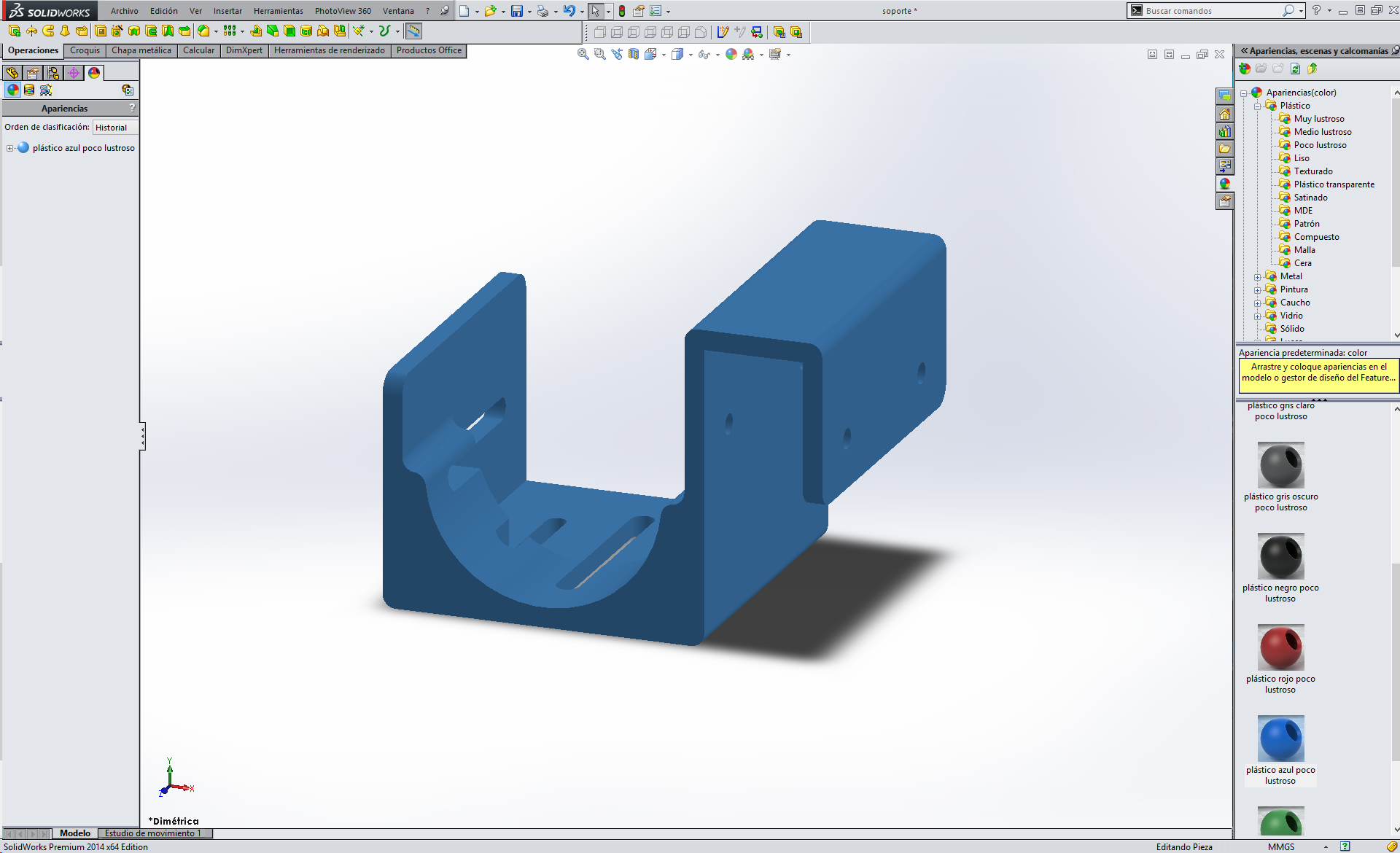
Task: Click the Measure tool icon in the features toolbar
Action: [413, 31]
